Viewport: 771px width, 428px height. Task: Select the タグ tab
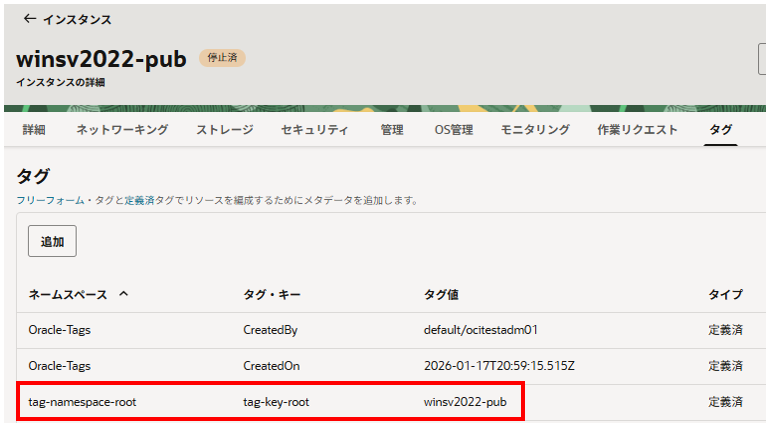tap(720, 130)
